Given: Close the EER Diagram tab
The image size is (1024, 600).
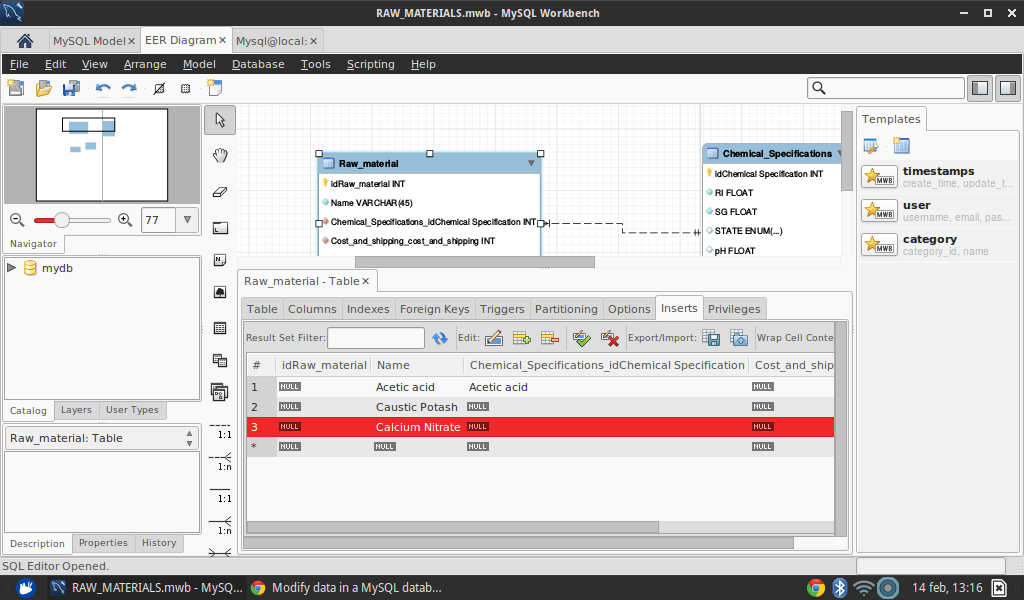Looking at the screenshot, I should [222, 40].
